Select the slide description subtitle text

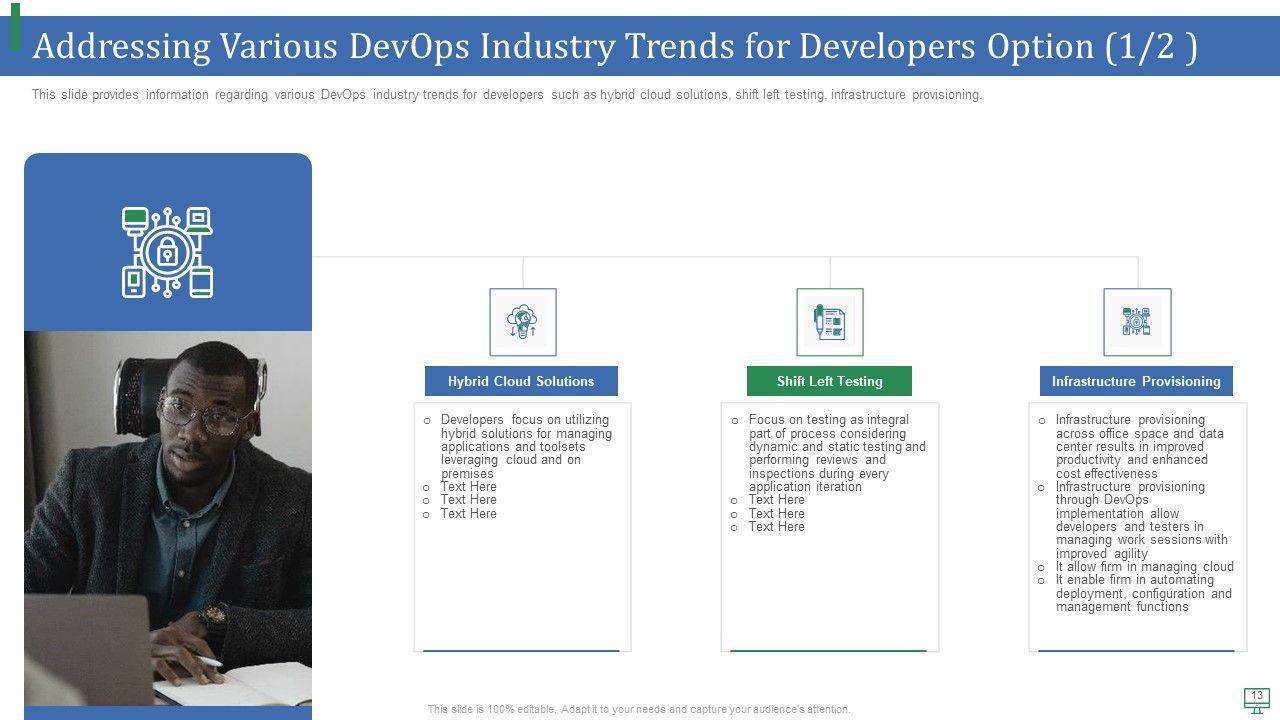pyautogui.click(x=506, y=95)
